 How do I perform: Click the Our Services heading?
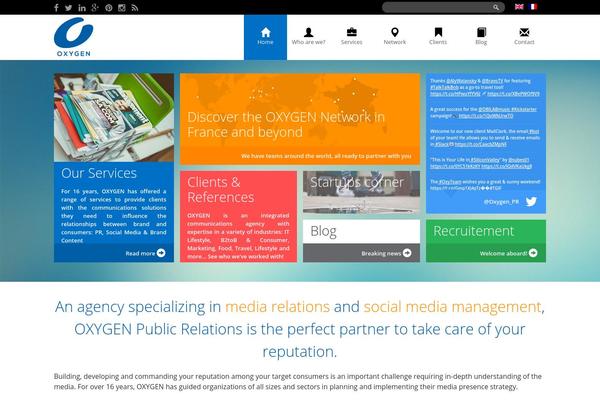pyautogui.click(x=99, y=173)
